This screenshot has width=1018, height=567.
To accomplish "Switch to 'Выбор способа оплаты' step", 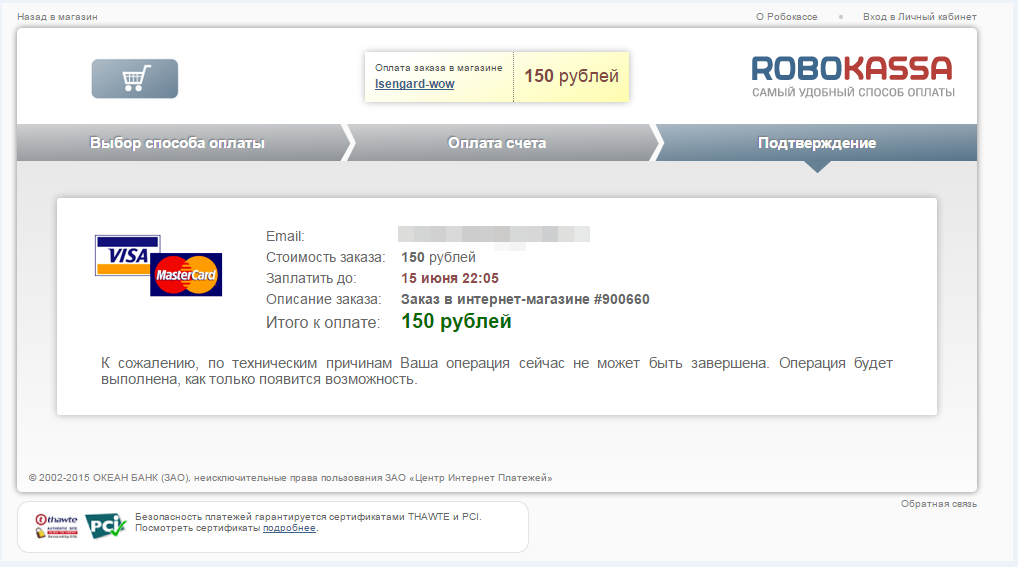I will click(x=177, y=143).
